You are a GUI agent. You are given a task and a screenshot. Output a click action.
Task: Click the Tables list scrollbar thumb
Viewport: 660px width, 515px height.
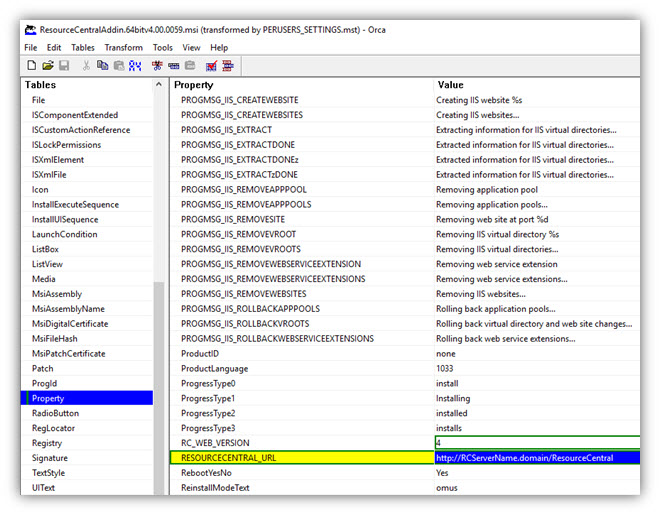[159, 388]
